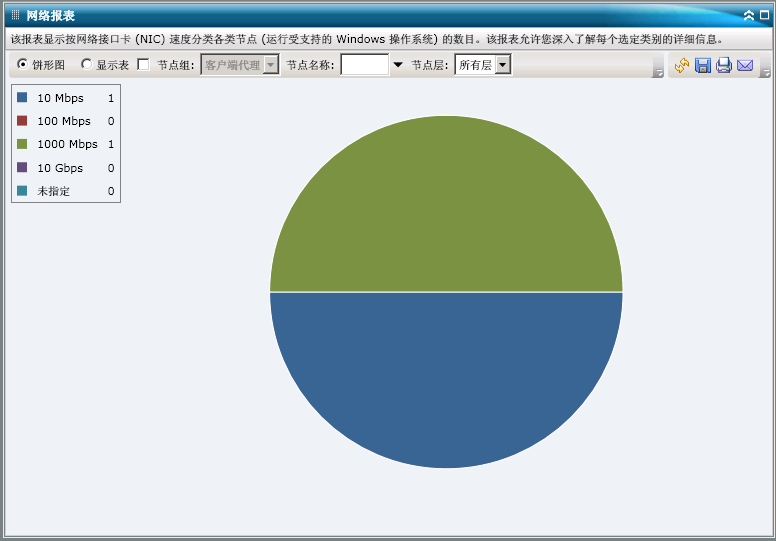Select the 10 Mbps legend label

click(60, 98)
